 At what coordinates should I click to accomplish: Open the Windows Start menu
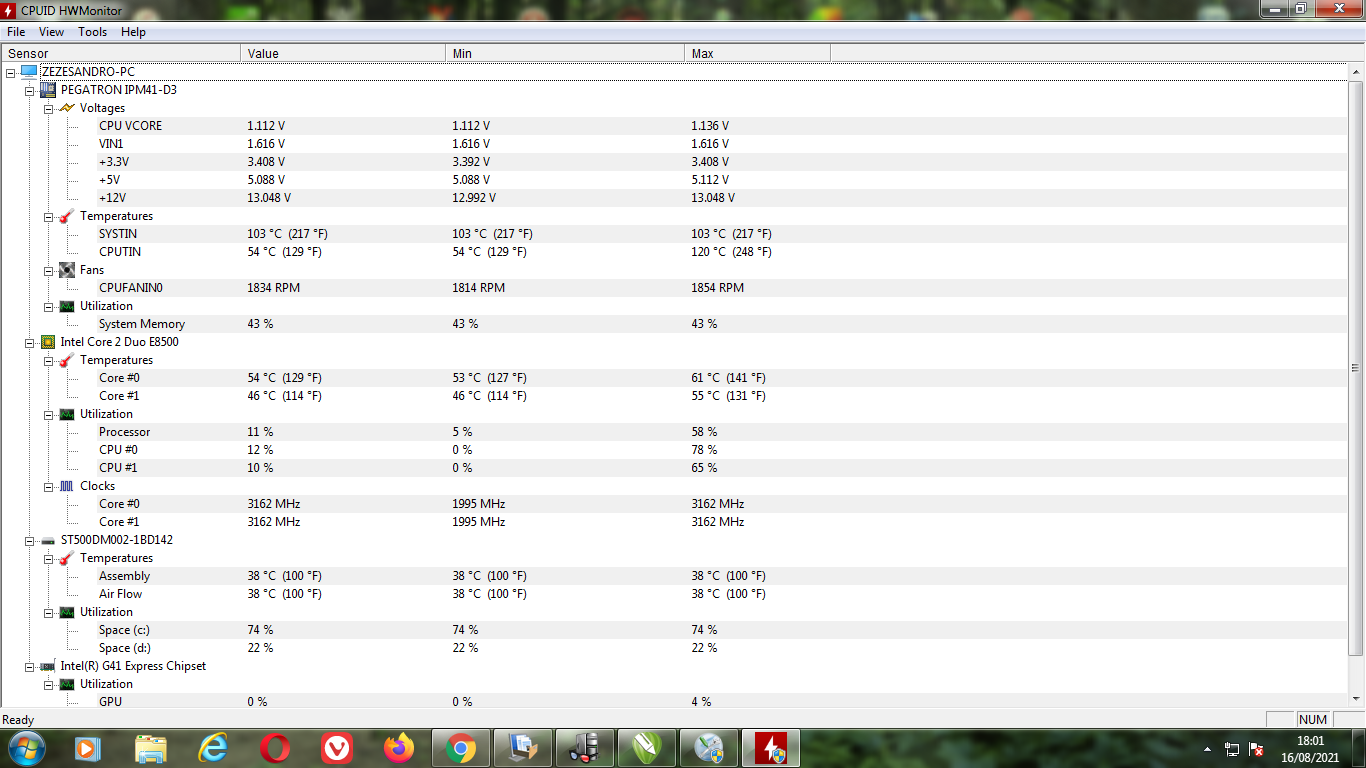27,747
